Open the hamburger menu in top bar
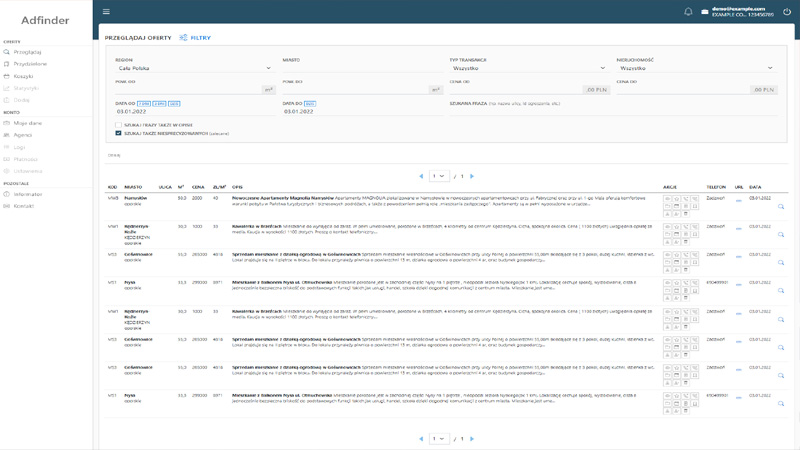800x450 pixels. (x=106, y=12)
